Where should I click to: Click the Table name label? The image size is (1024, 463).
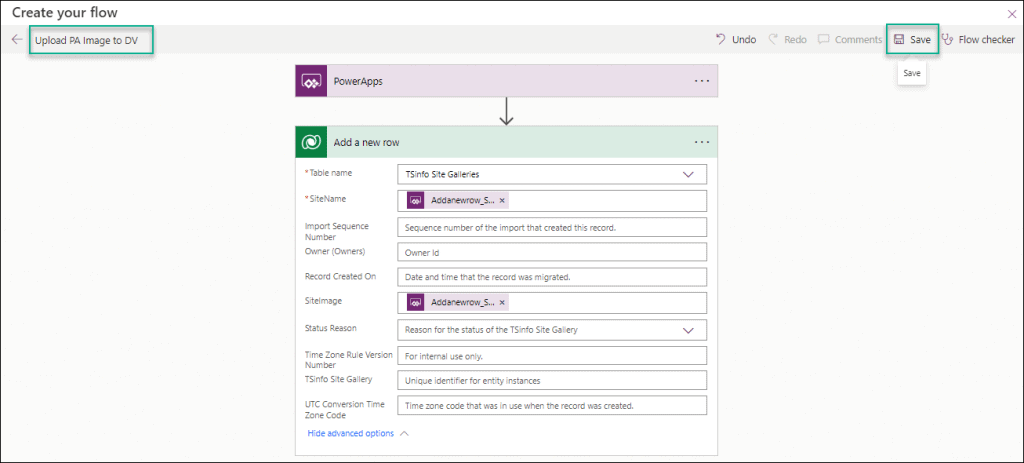tap(328, 173)
